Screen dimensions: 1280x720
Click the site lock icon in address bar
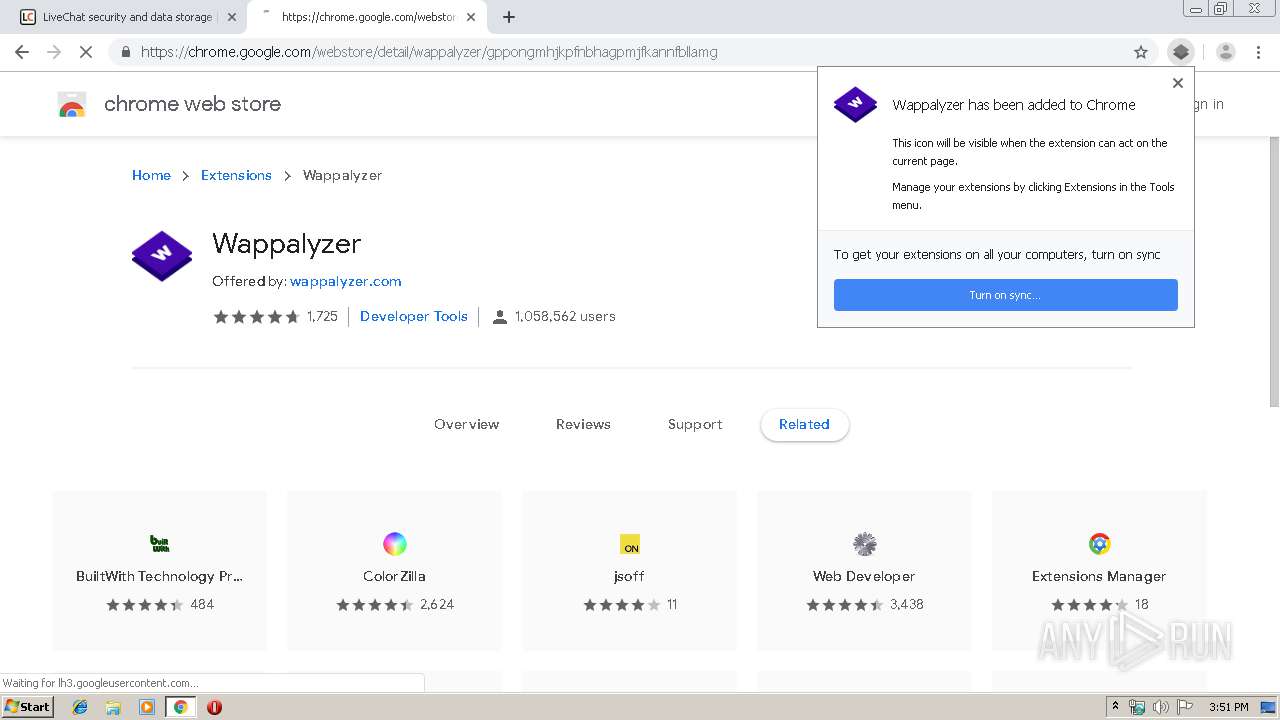pyautogui.click(x=126, y=52)
